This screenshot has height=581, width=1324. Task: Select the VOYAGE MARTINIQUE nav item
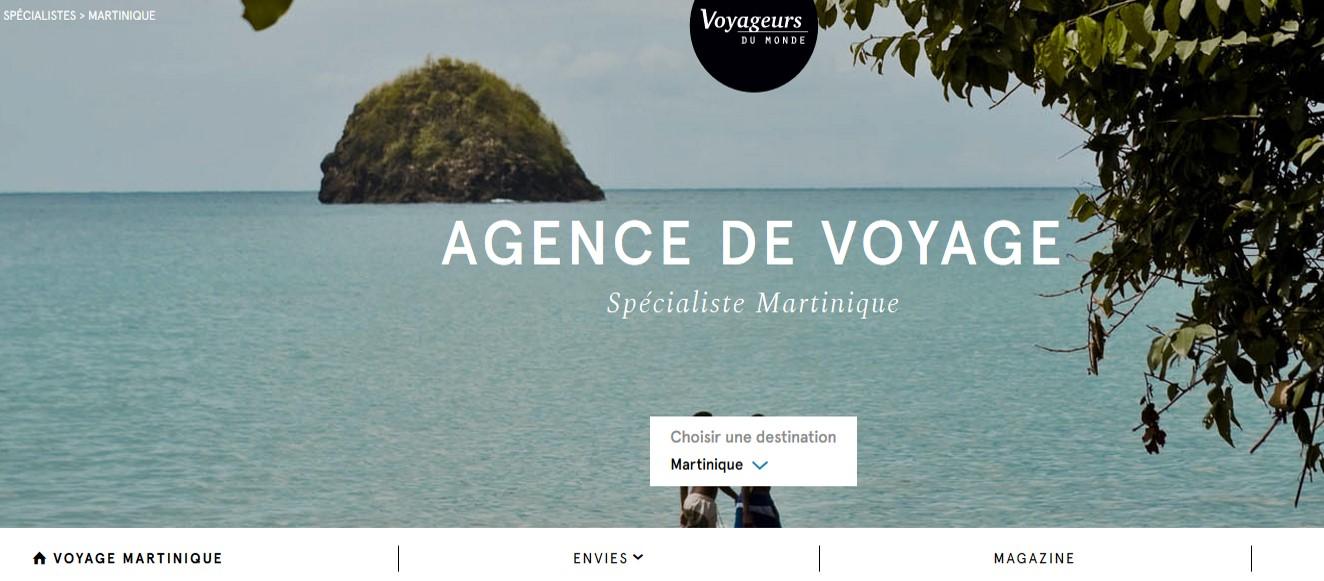pyautogui.click(x=128, y=559)
